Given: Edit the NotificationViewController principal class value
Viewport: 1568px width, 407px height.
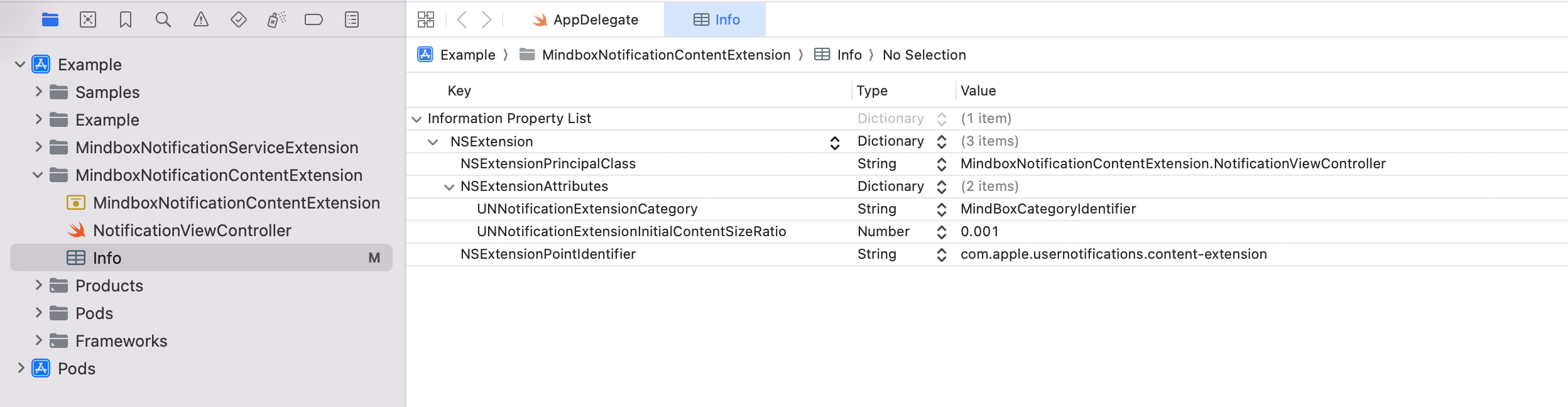Looking at the screenshot, I should pyautogui.click(x=1173, y=164).
